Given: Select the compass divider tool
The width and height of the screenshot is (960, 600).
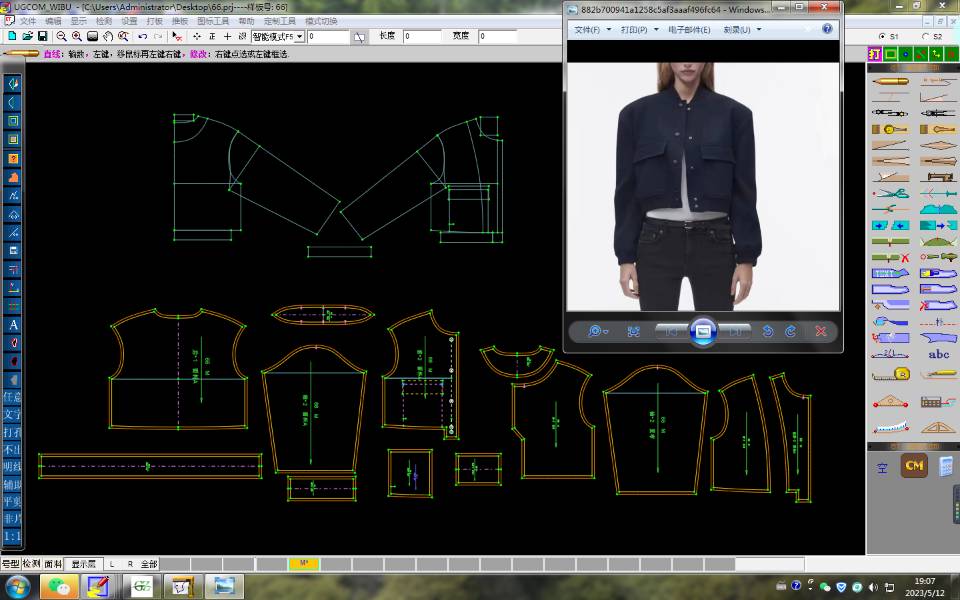Looking at the screenshot, I should point(889,112).
